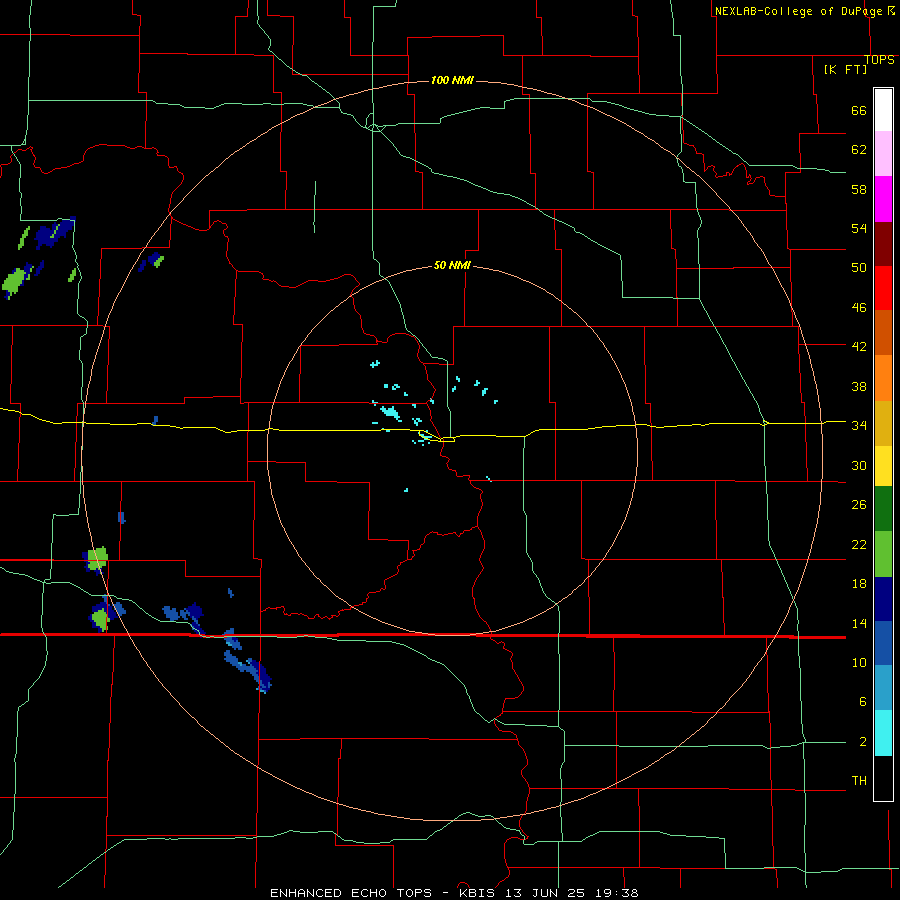
Task: Click the [K FT] units label
Action: click(x=846, y=69)
